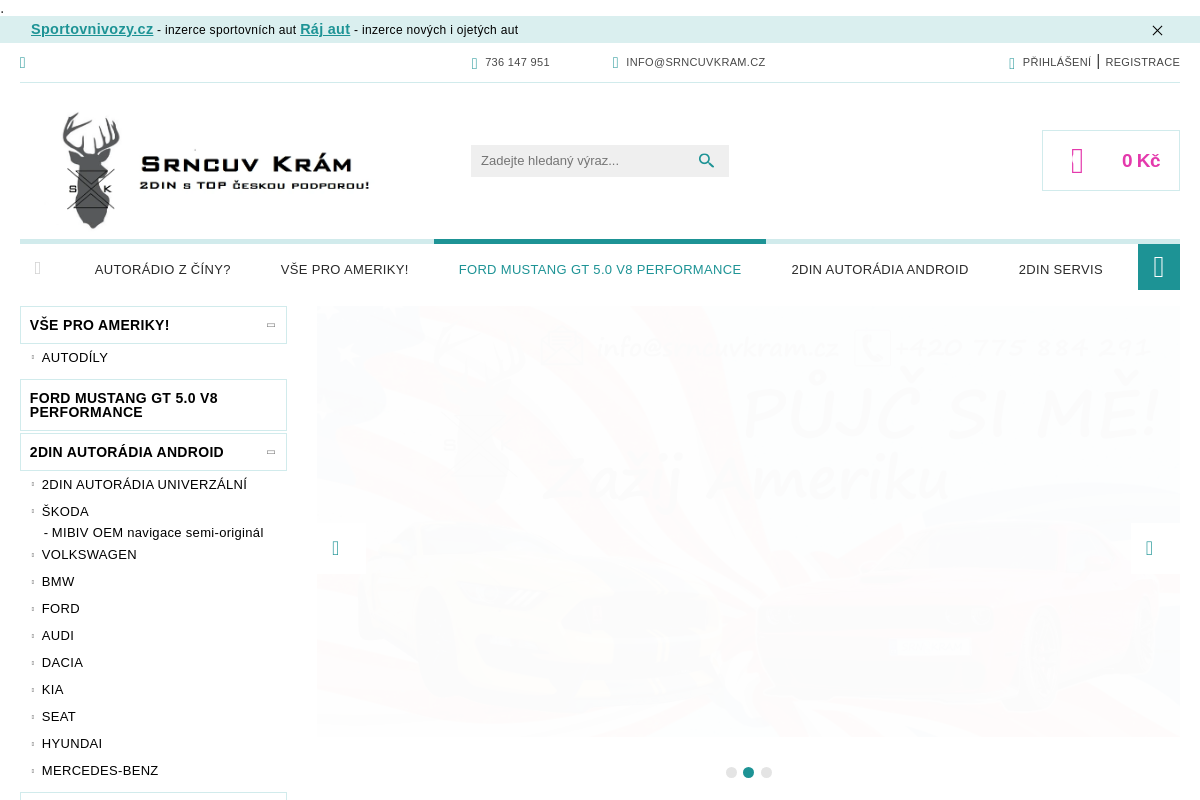Viewport: 1200px width, 800px height.
Task: Advance to next carousel slide
Action: click(x=1149, y=548)
